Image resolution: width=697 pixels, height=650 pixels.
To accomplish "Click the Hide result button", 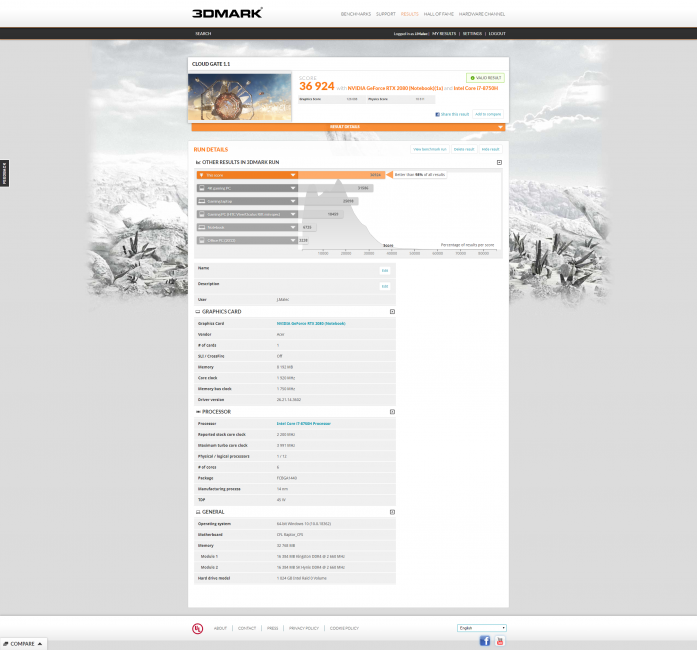I will (491, 149).
